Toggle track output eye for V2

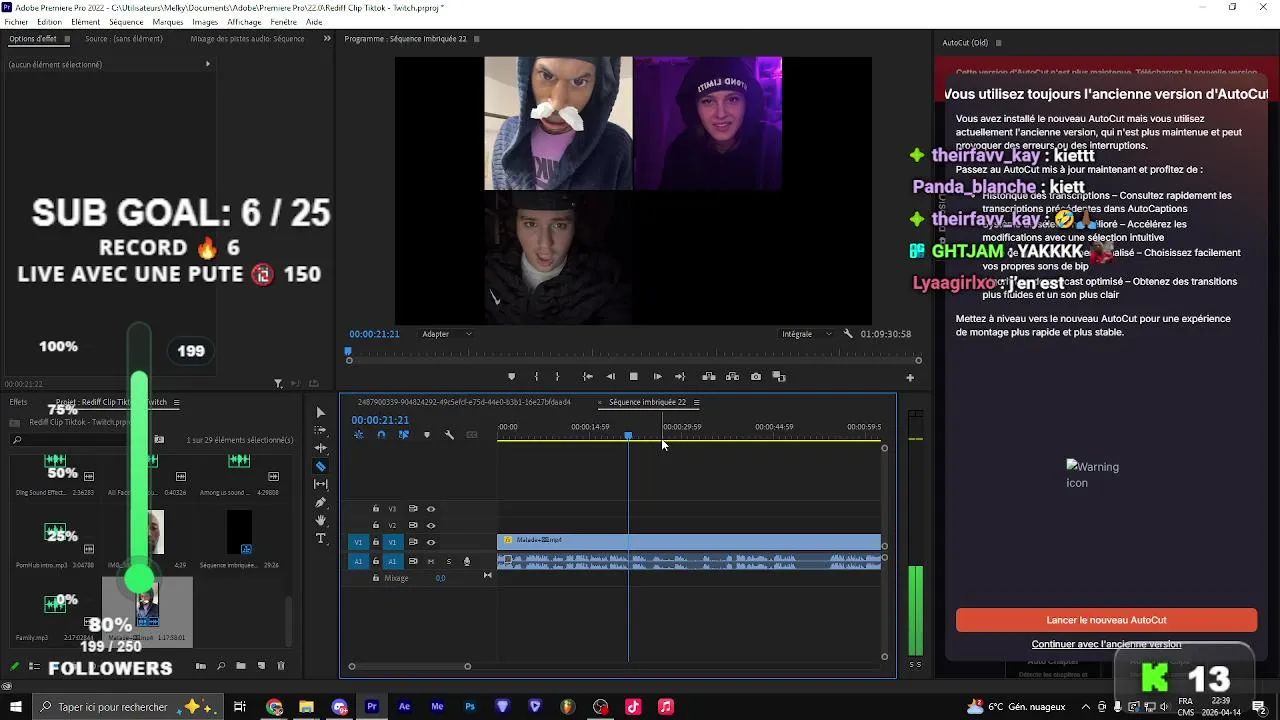431,525
